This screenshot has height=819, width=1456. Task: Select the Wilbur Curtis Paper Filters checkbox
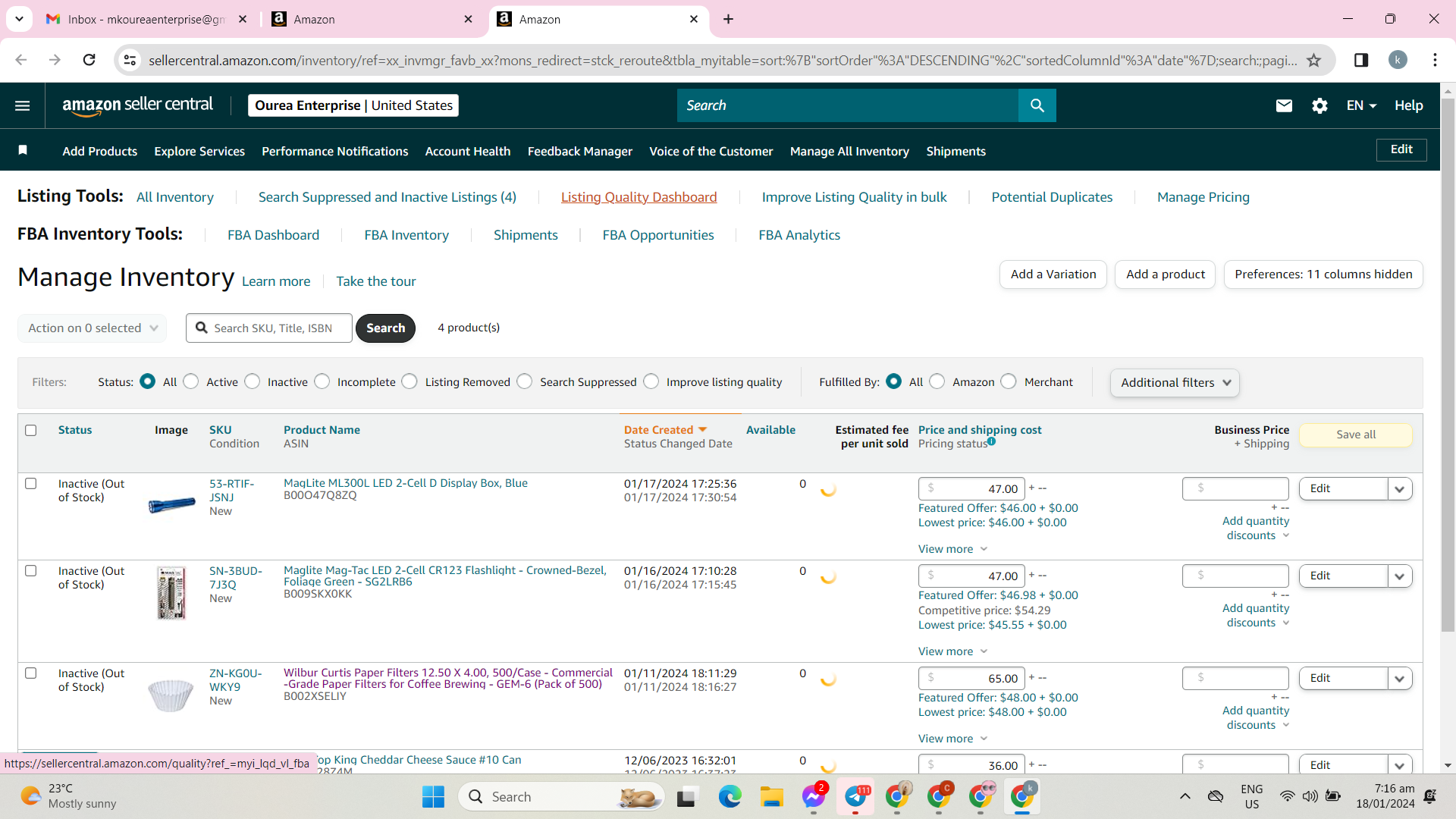tap(31, 673)
